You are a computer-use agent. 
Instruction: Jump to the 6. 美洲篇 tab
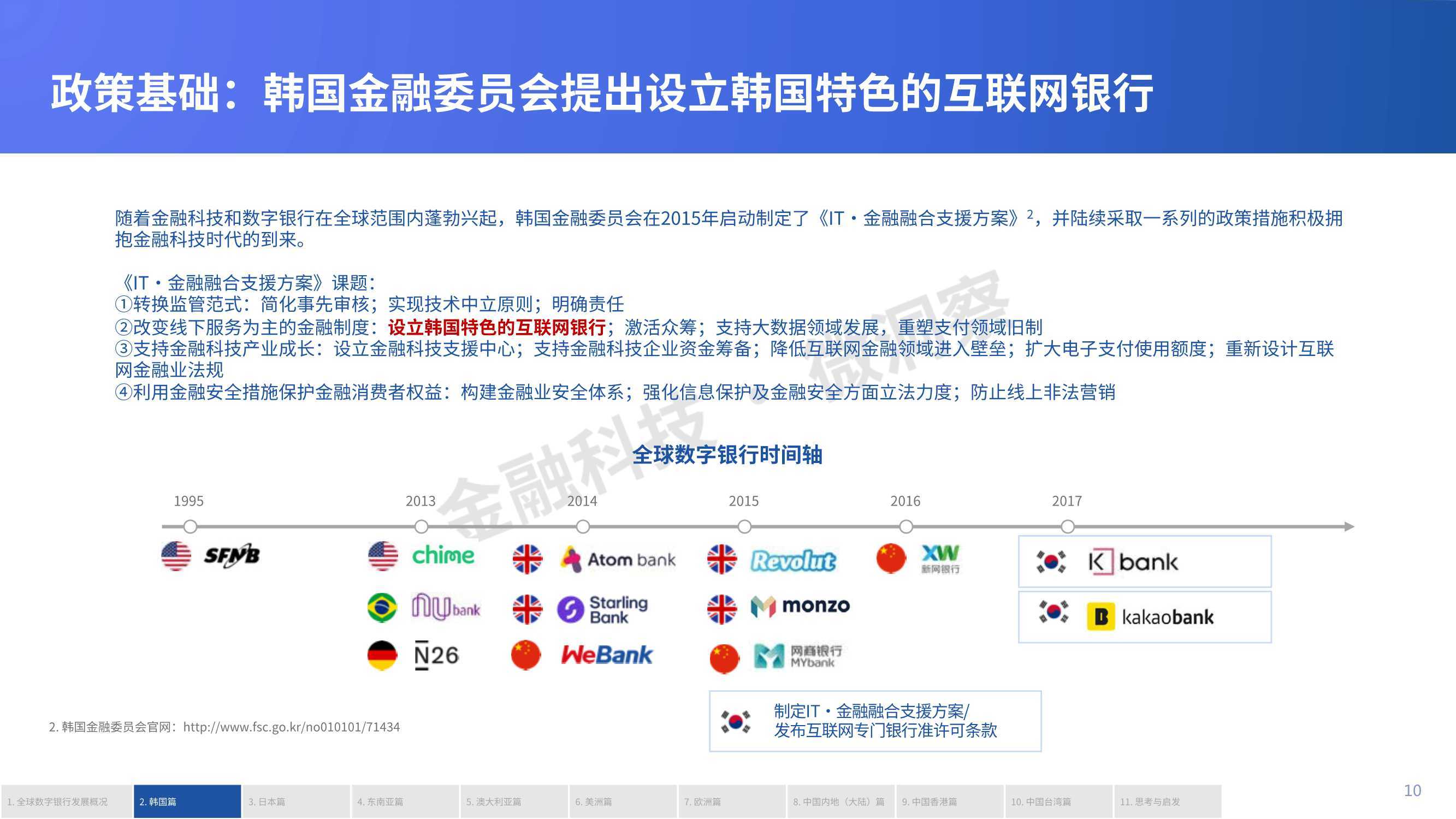point(624,802)
